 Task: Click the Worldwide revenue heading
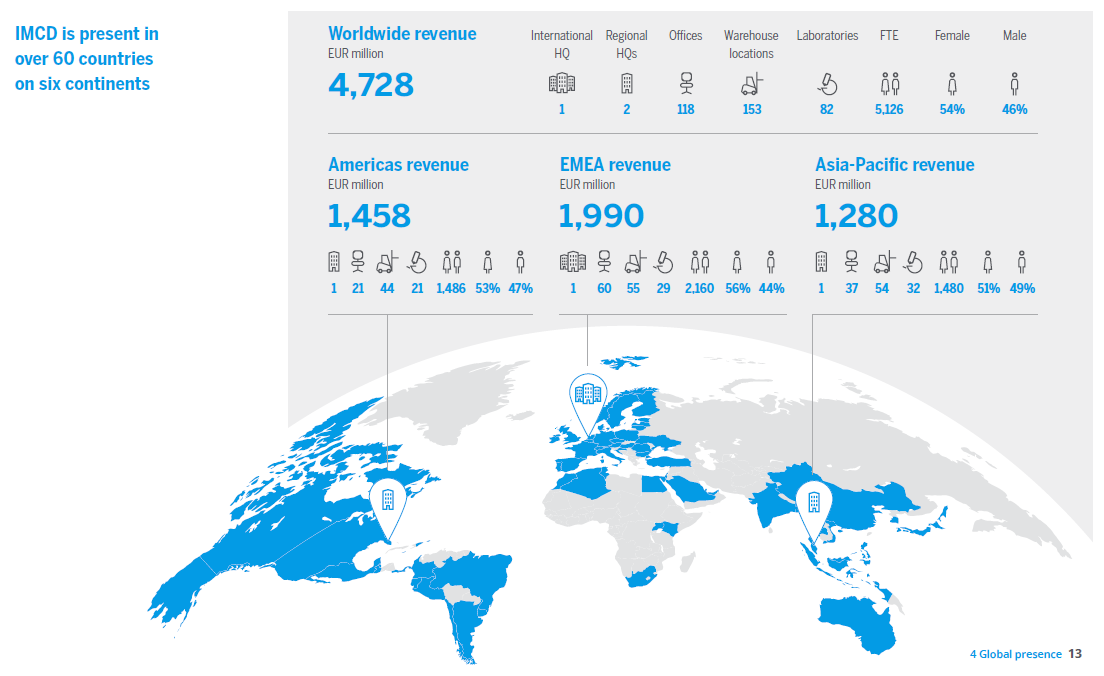402,34
